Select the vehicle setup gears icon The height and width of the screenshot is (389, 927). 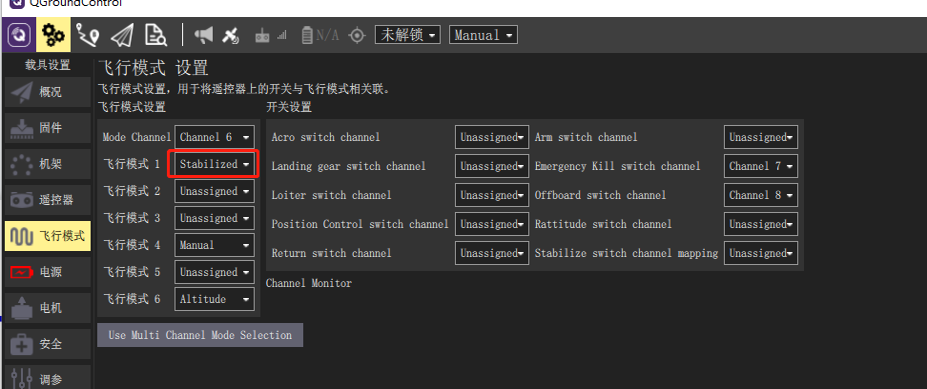pyautogui.click(x=54, y=35)
